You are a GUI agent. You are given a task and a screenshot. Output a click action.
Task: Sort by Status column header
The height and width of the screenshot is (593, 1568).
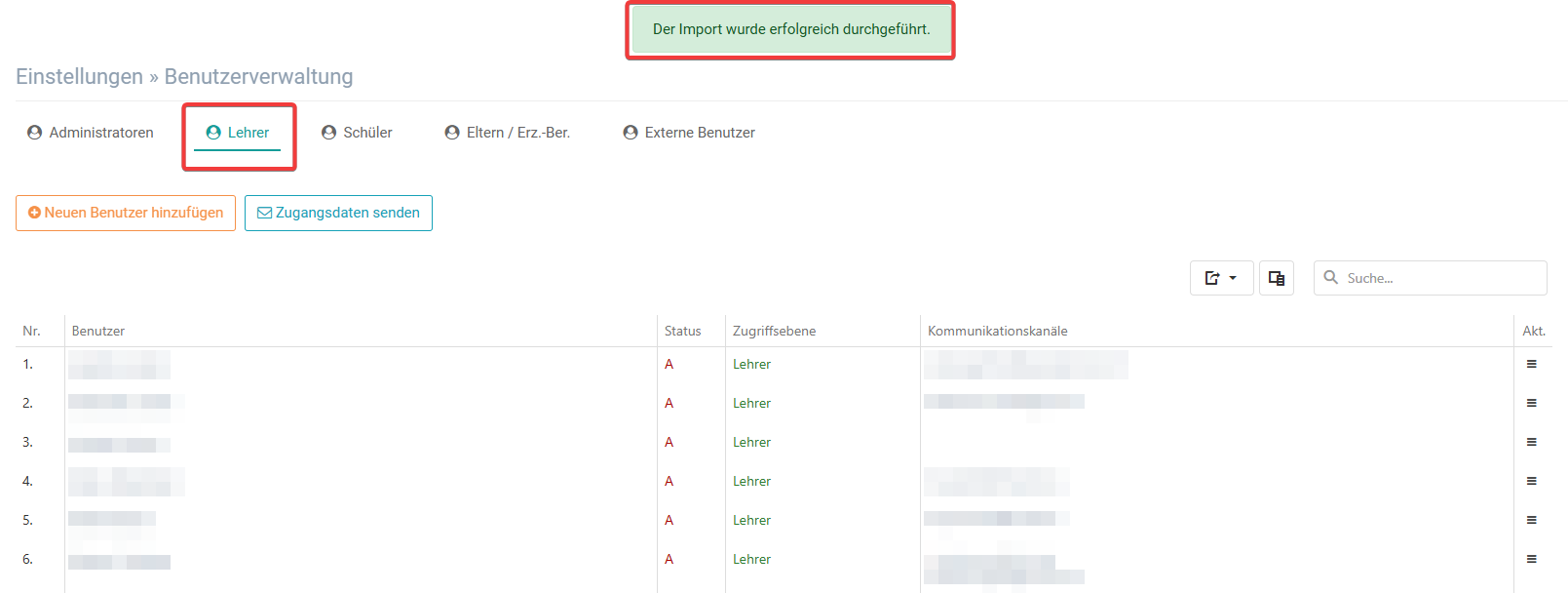coord(683,332)
